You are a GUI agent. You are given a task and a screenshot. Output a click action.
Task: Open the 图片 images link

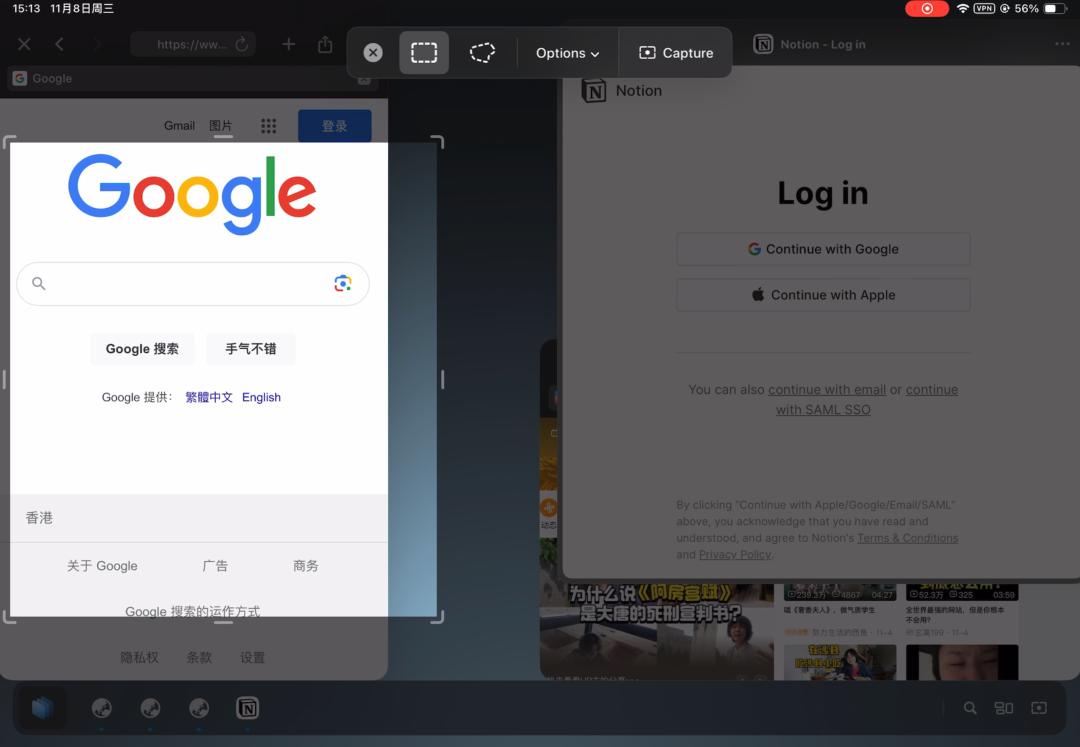[220, 125]
